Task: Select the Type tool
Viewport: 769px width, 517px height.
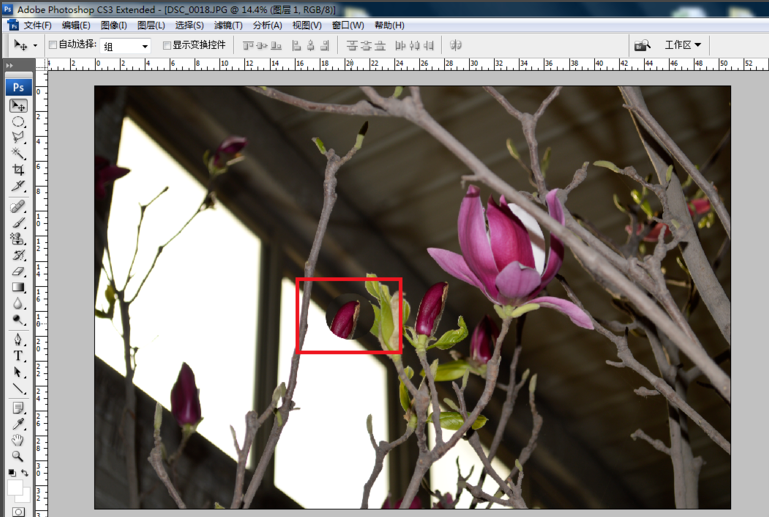Action: [x=18, y=356]
